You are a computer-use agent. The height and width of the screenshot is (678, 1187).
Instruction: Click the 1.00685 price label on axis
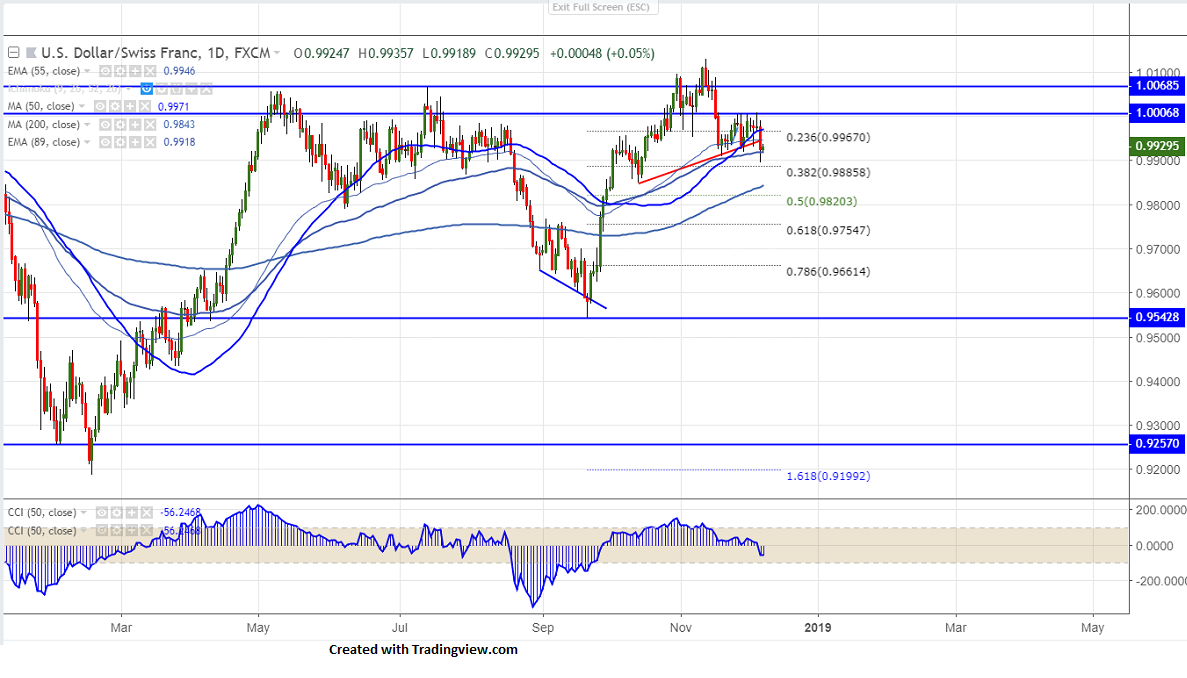[1158, 87]
